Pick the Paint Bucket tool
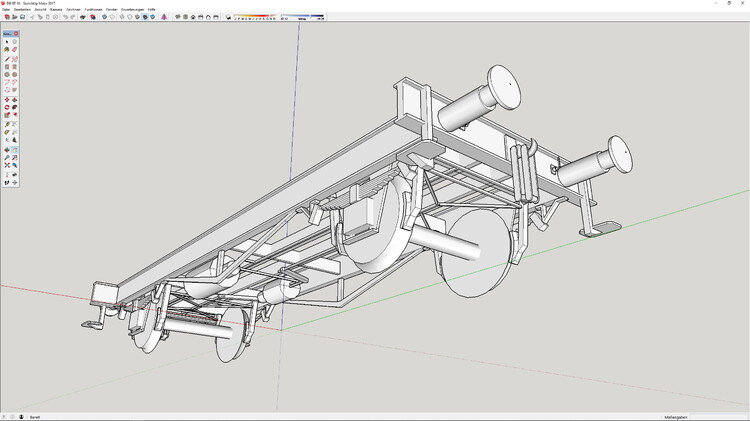The image size is (750, 421). pyautogui.click(x=7, y=50)
